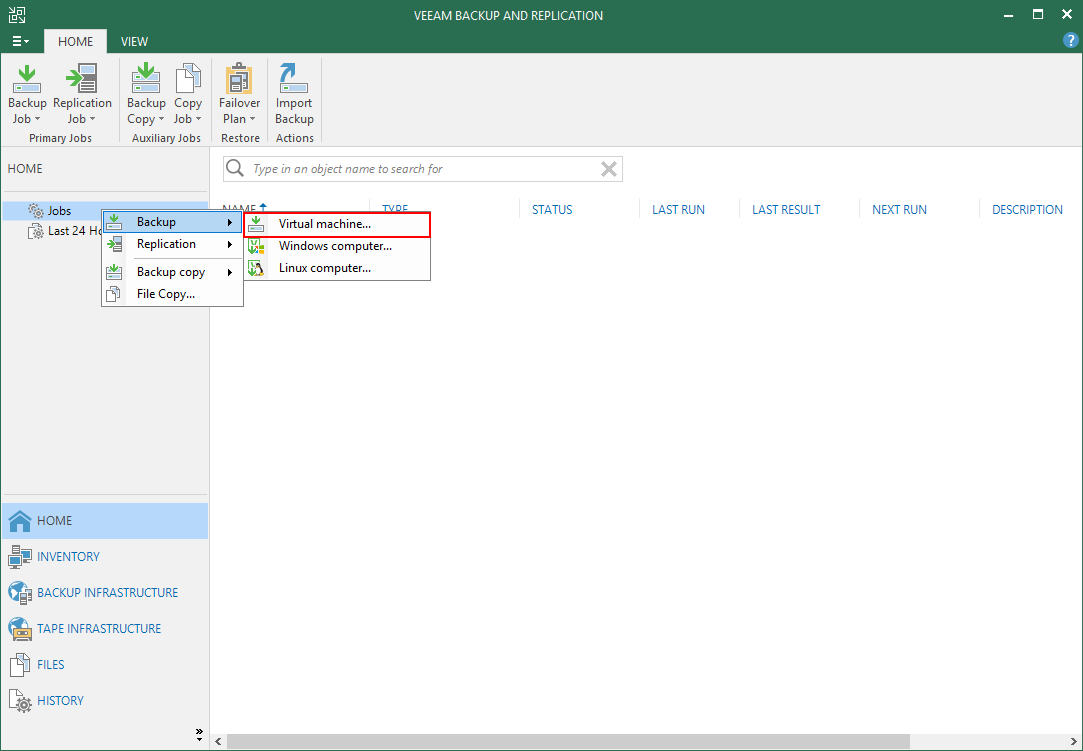
Task: Click the horizontal scrollbar left arrow
Action: (x=218, y=742)
